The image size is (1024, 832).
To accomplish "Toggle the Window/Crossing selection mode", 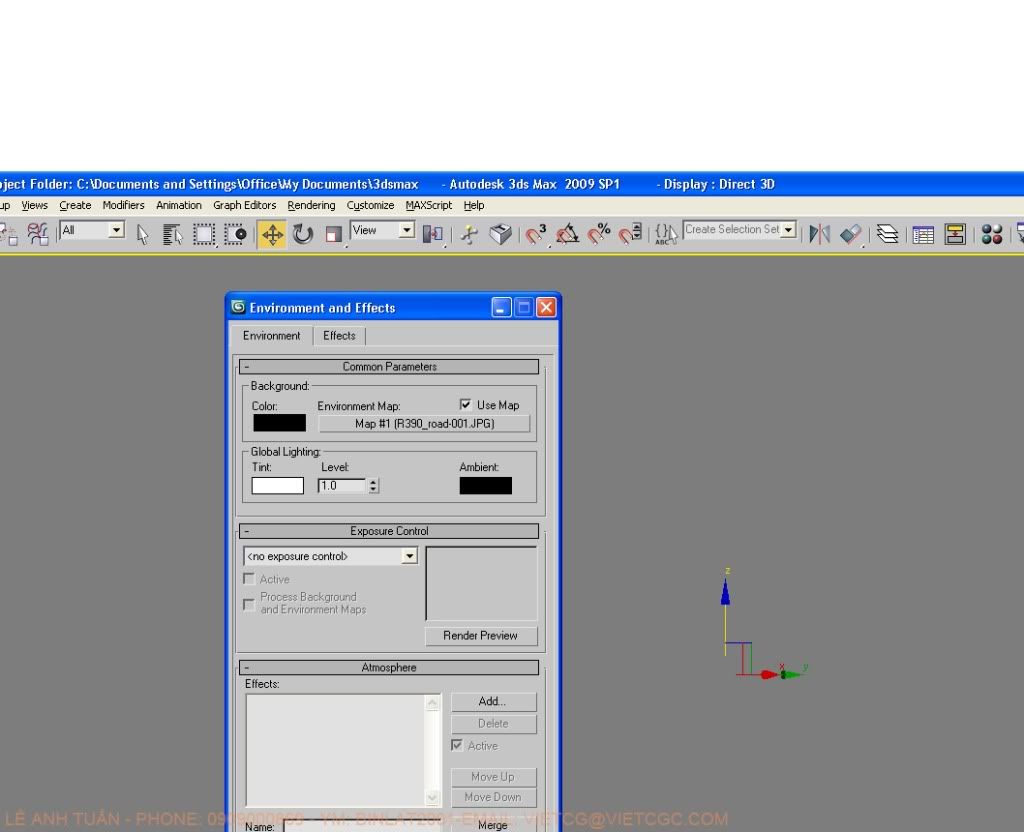I will click(235, 234).
